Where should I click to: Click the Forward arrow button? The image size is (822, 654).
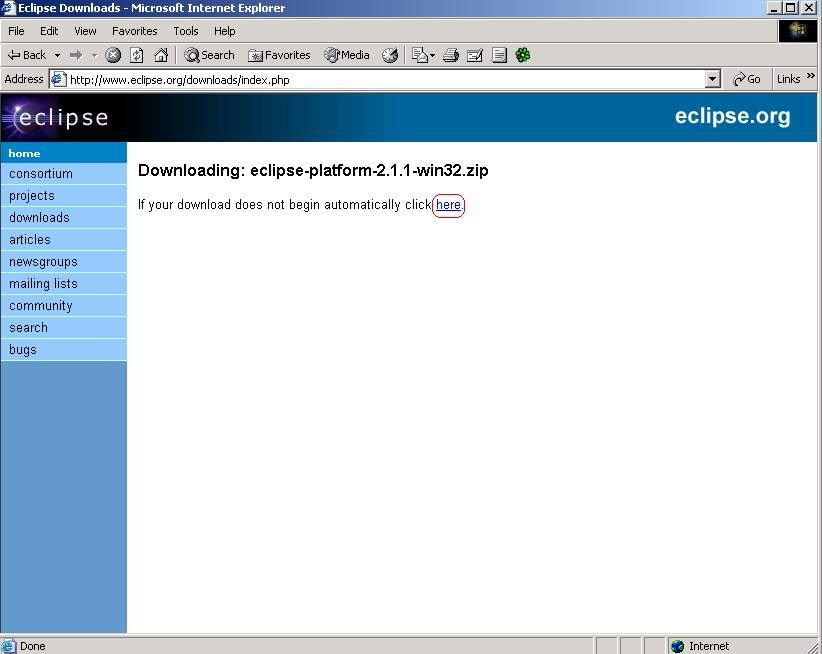[77, 55]
